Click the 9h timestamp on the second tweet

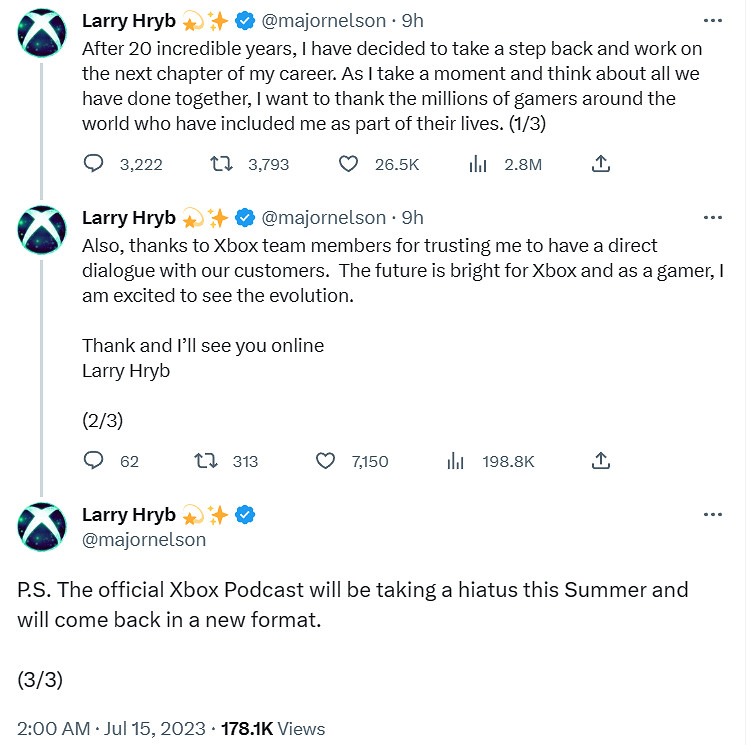412,217
